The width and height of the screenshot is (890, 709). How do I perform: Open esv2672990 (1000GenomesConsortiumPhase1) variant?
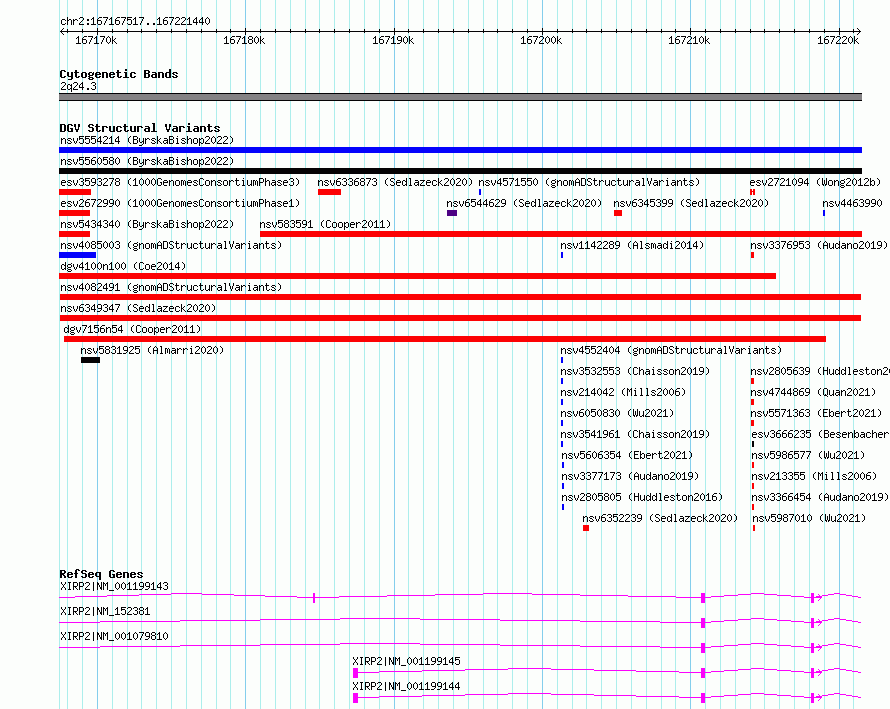click(180, 203)
